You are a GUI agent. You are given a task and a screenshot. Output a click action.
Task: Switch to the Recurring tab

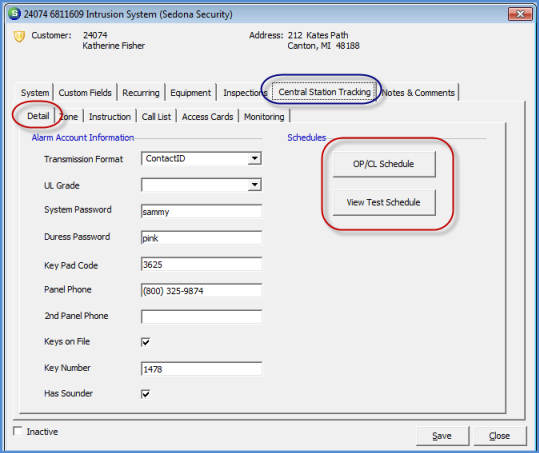[x=141, y=93]
